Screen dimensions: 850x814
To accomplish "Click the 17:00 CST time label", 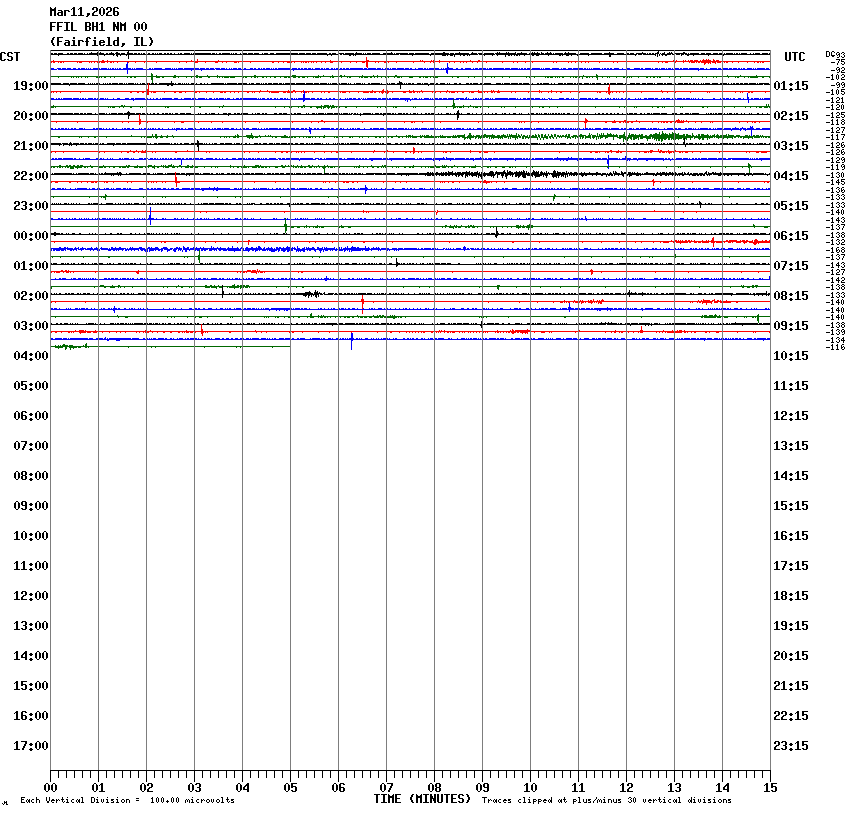I will pyautogui.click(x=30, y=746).
